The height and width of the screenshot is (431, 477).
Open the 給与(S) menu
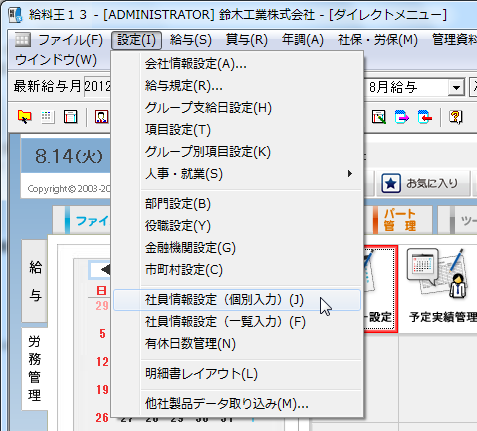tap(190, 40)
